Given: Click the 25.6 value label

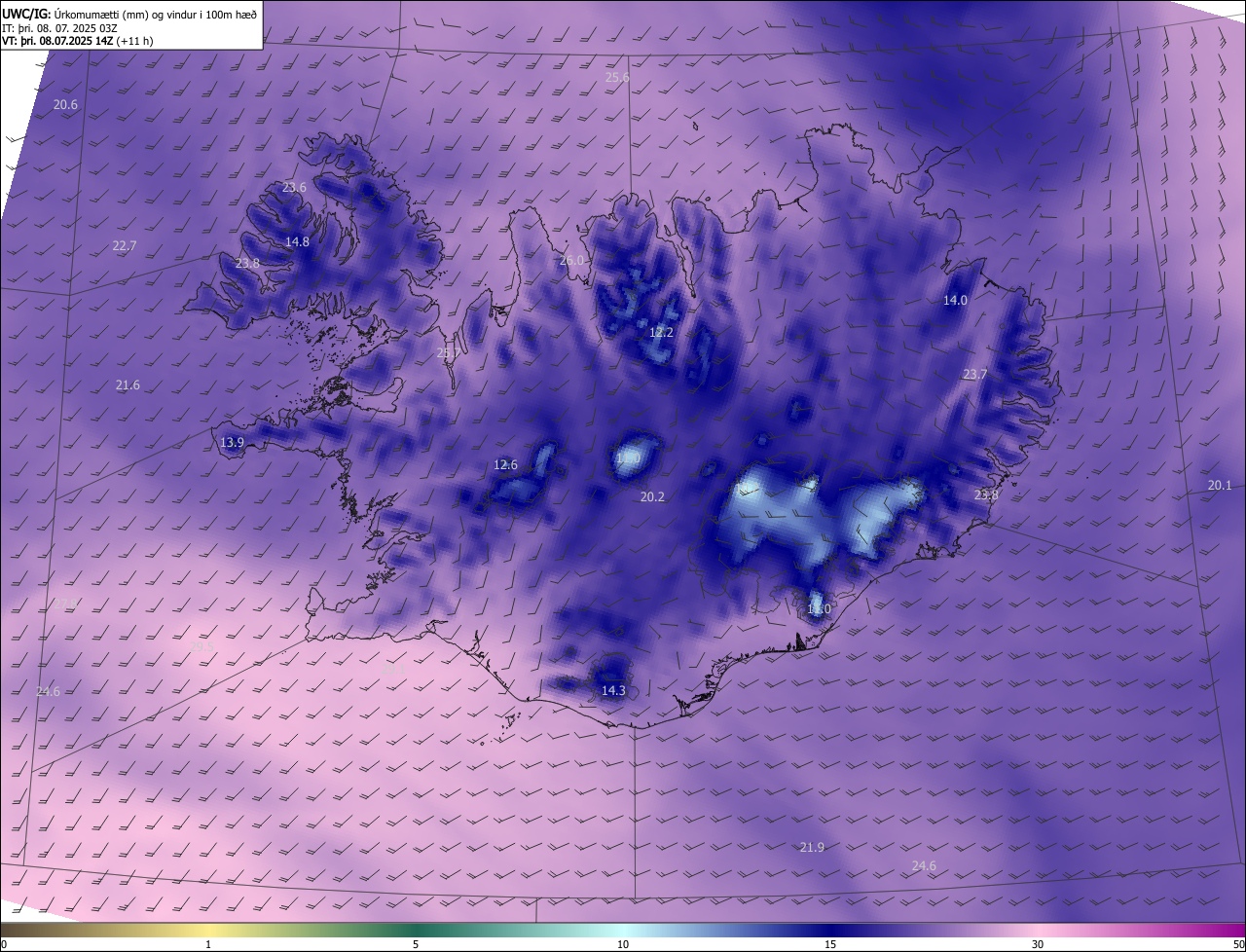Looking at the screenshot, I should (617, 78).
